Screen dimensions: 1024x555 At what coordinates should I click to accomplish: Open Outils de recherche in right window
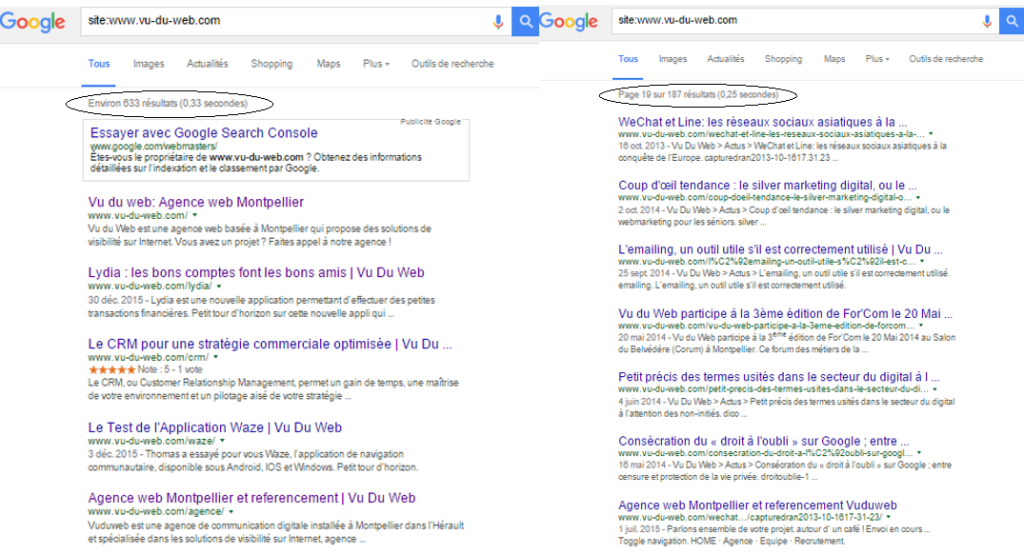click(946, 59)
